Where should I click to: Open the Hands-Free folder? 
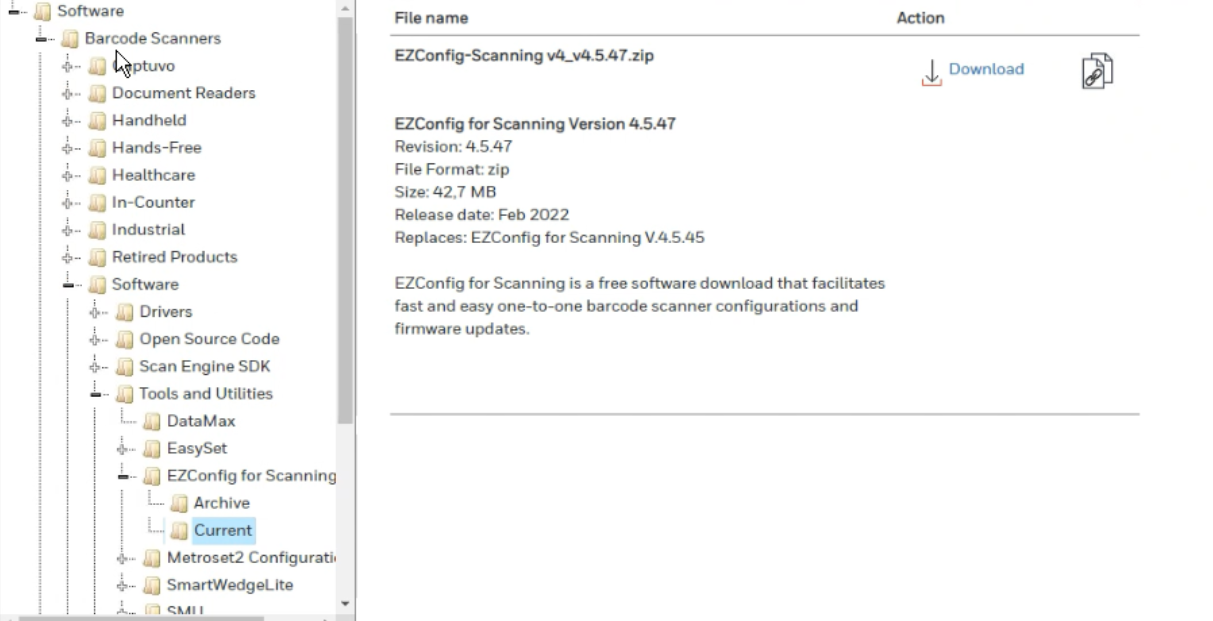click(x=157, y=147)
